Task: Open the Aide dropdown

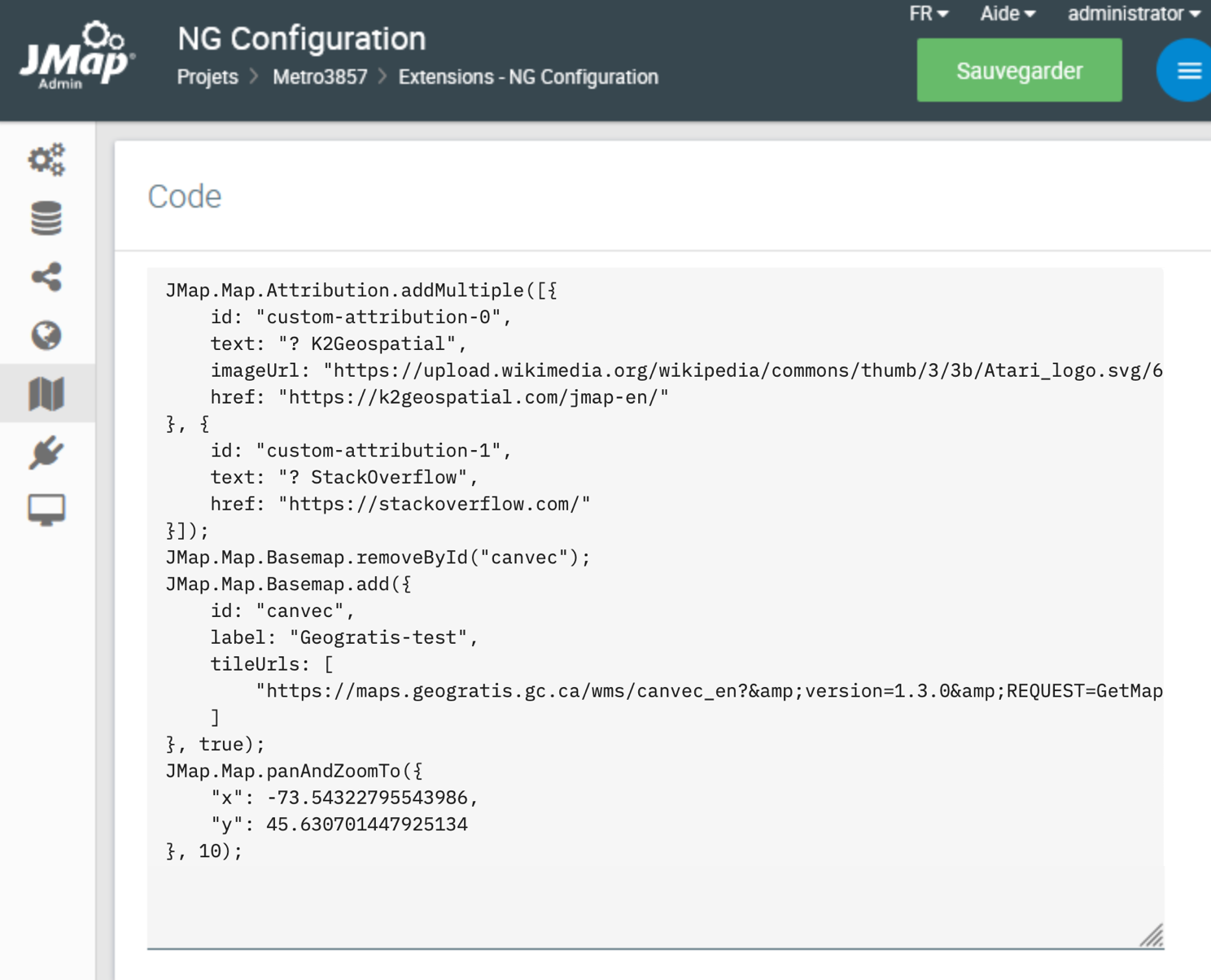Action: click(x=1006, y=13)
